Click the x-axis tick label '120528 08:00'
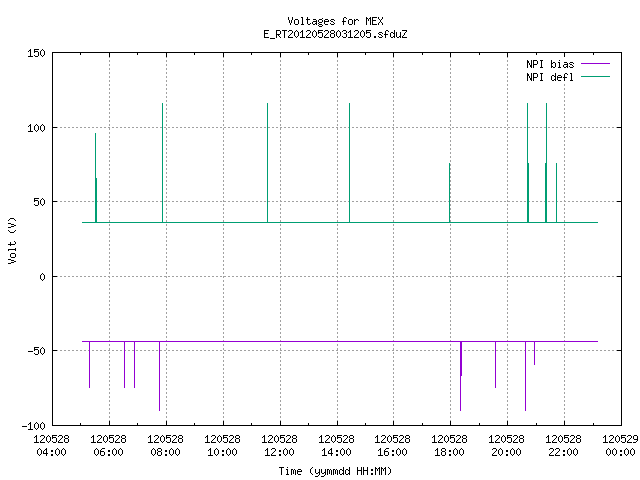Image resolution: width=640 pixels, height=480 pixels. pos(165,446)
